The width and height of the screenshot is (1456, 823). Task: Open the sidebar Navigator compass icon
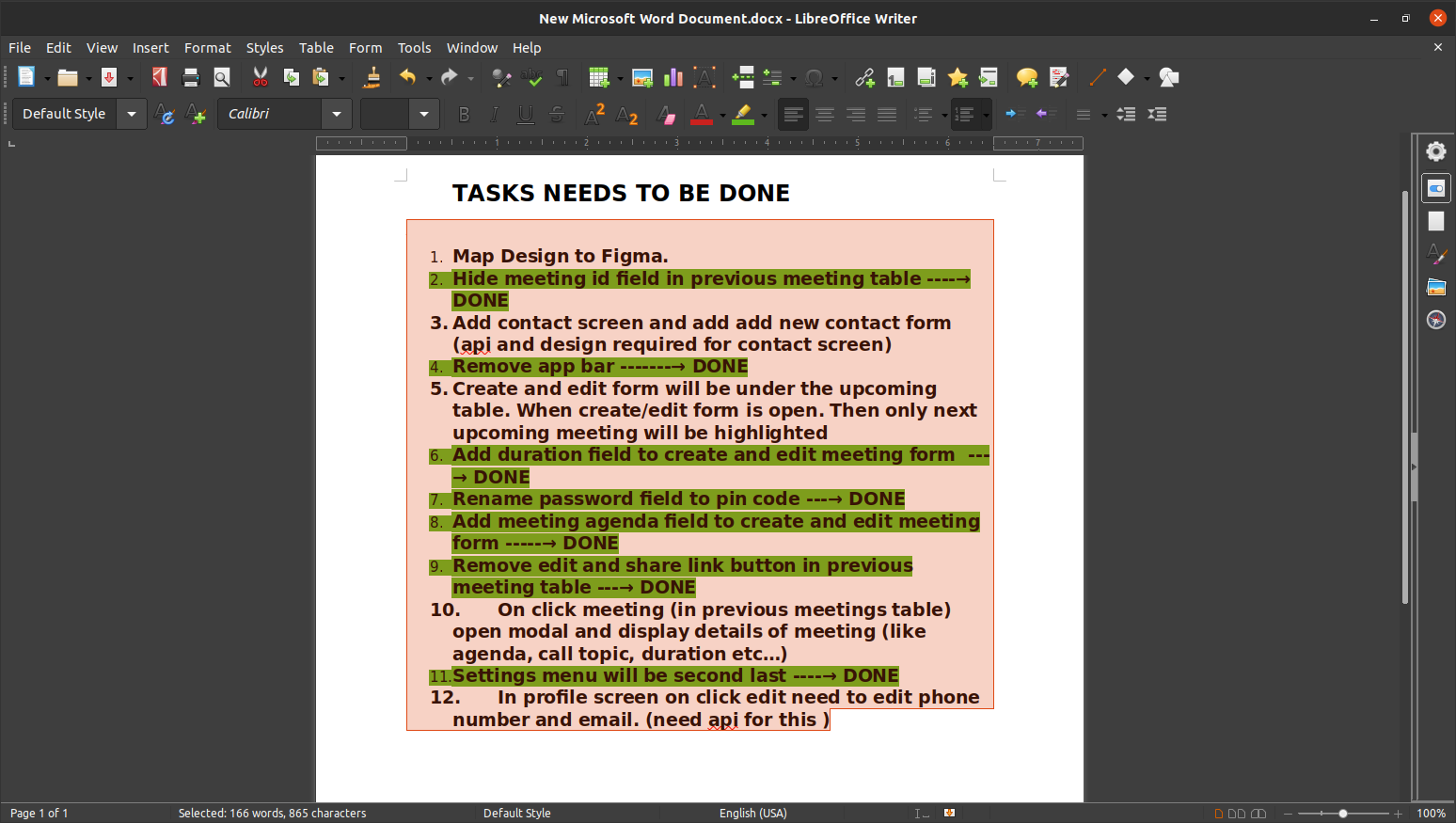1435,320
